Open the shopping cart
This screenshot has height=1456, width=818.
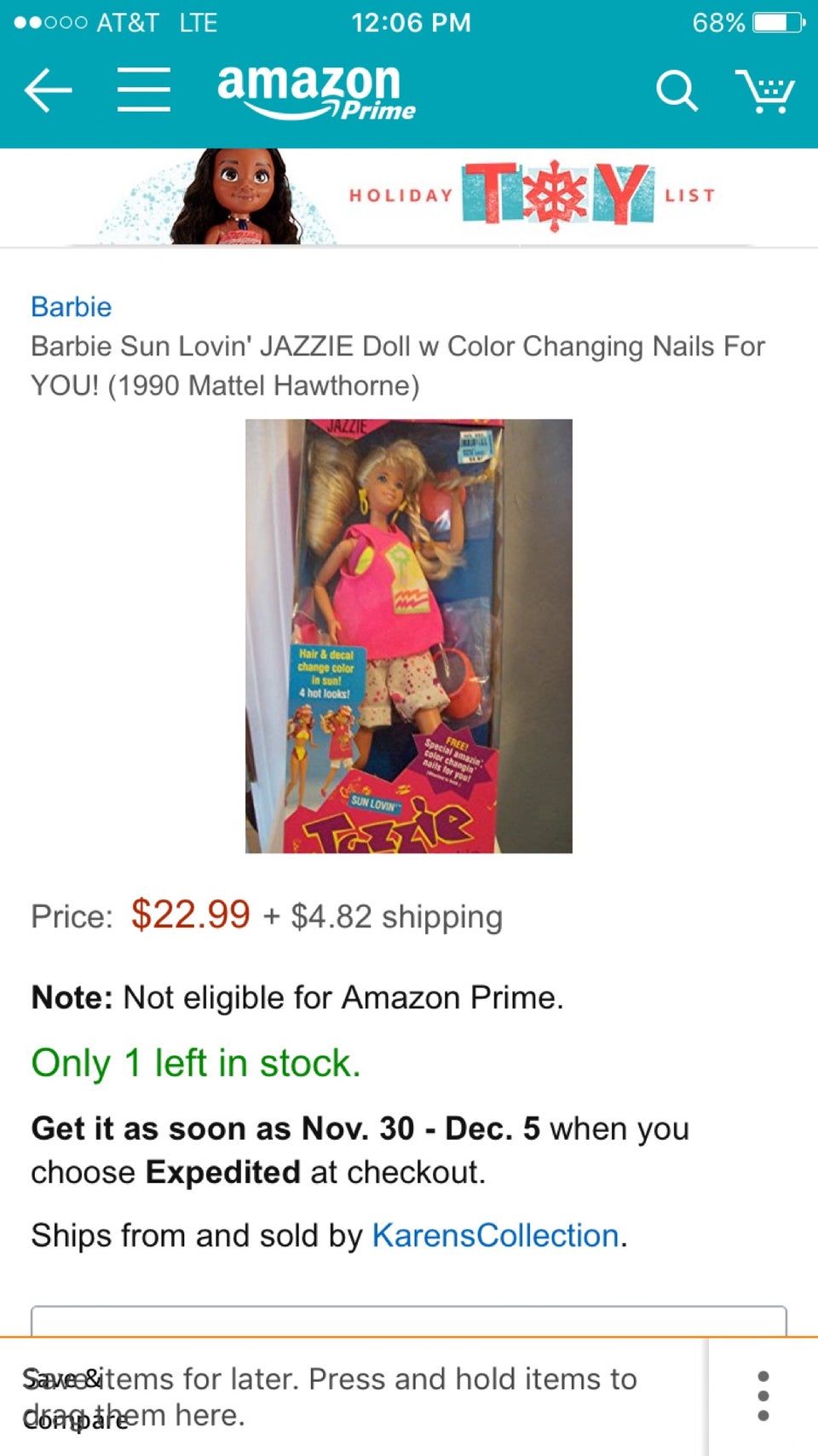tap(764, 90)
